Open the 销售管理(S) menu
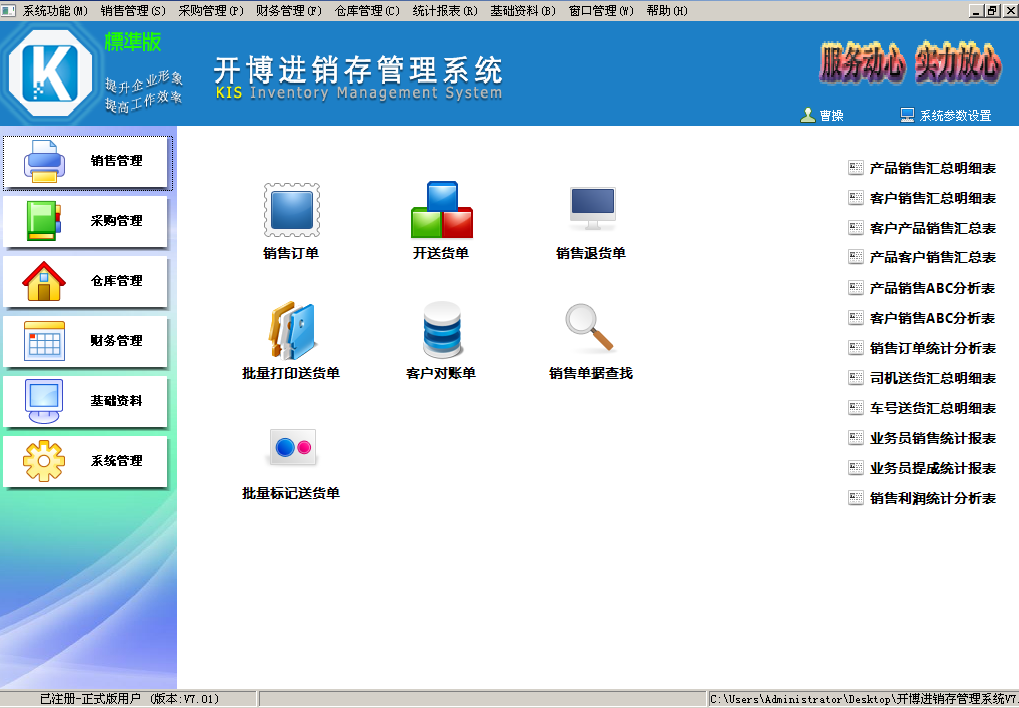Screen dimensions: 1019x708 coord(133,11)
